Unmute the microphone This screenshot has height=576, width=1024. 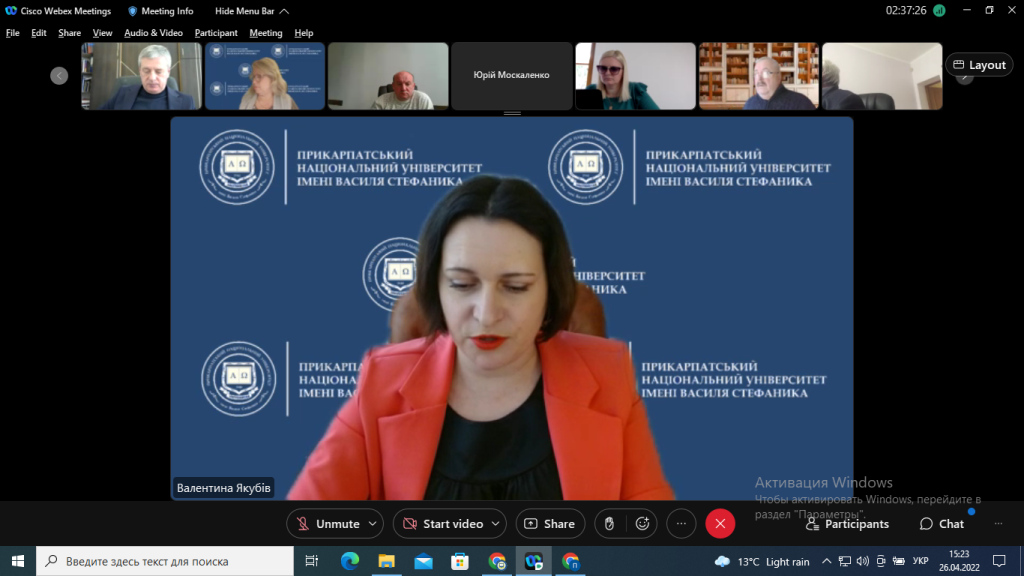327,524
